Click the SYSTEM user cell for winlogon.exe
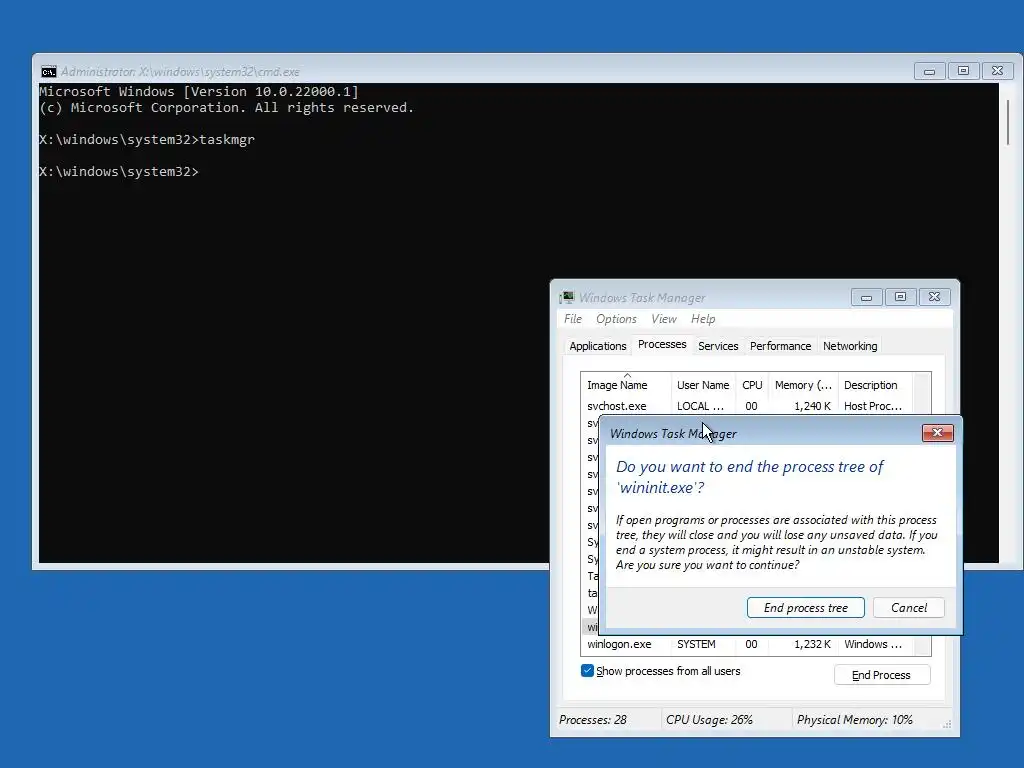This screenshot has height=768, width=1024. click(x=696, y=644)
